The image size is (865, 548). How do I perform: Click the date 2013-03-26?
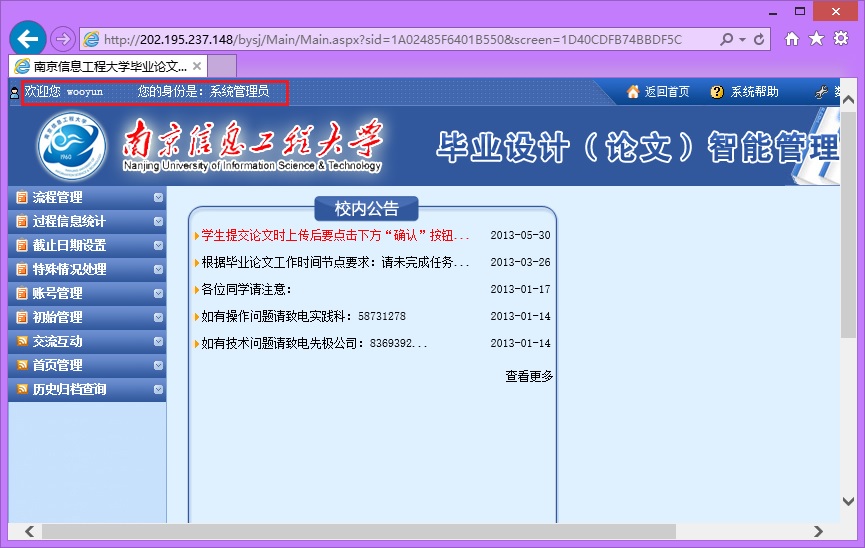[x=520, y=262]
